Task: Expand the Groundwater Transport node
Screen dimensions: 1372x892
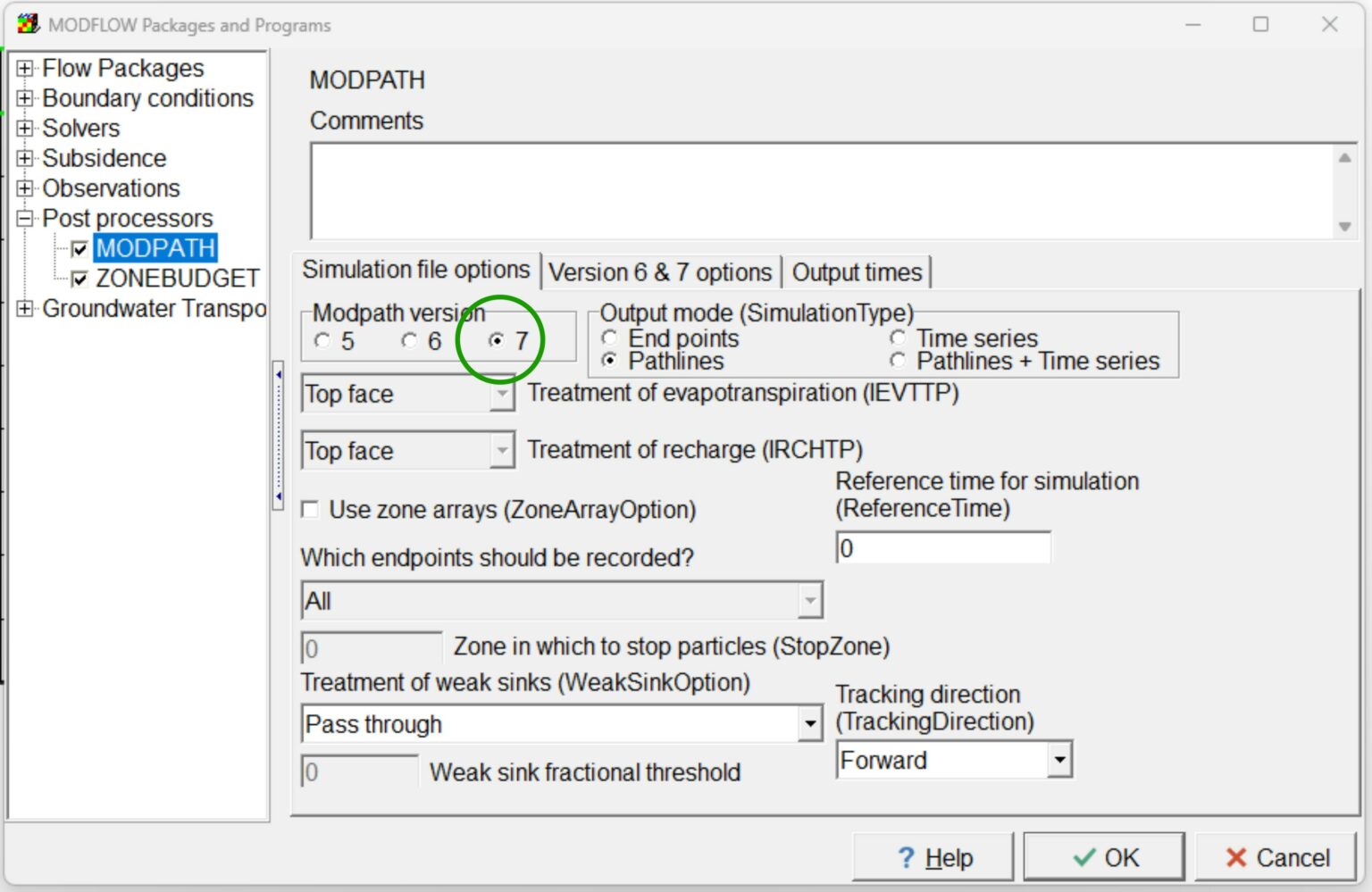Action: pyautogui.click(x=26, y=309)
